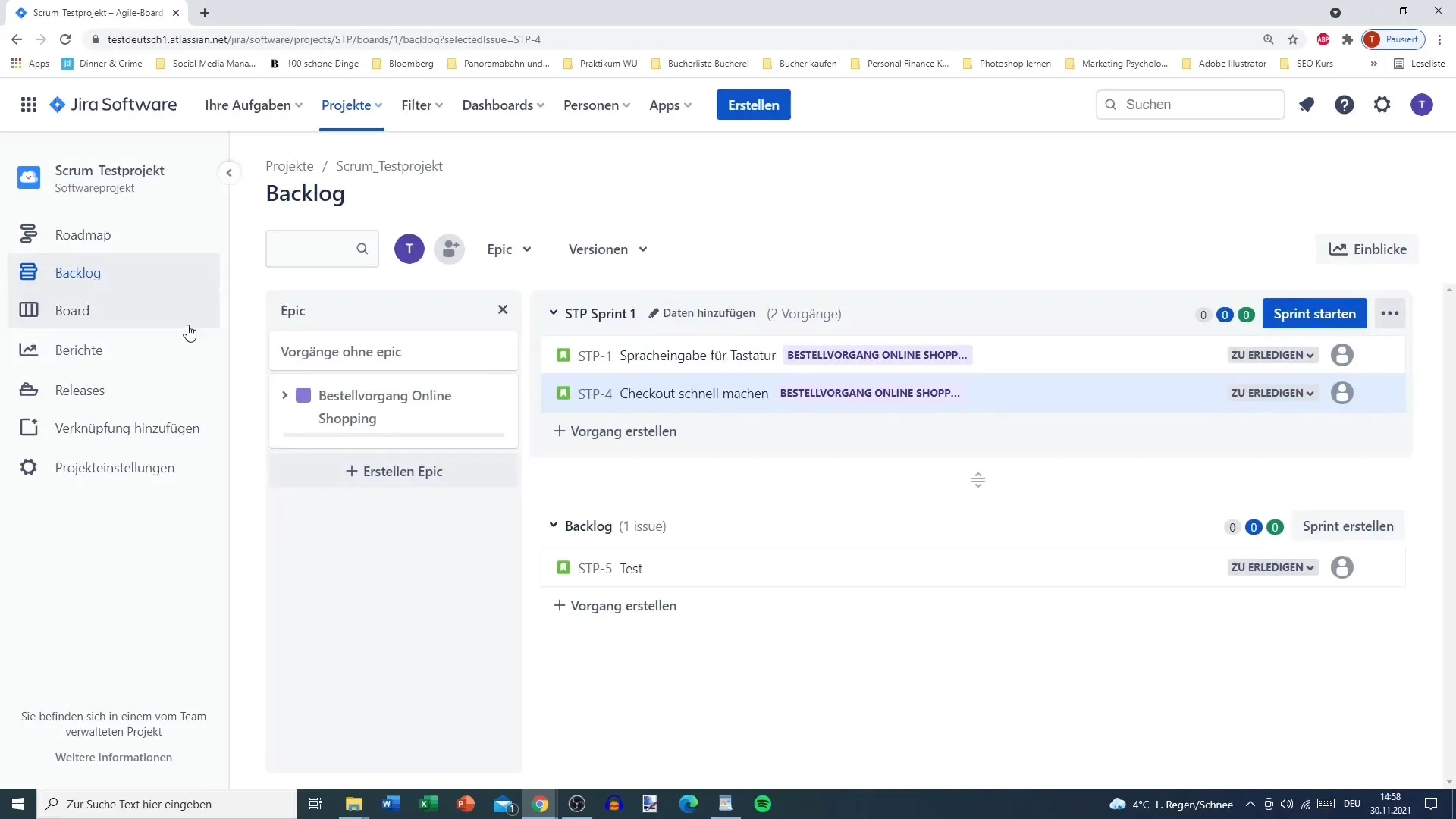1456x819 pixels.
Task: Click the Releases navigation icon
Action: [x=28, y=389]
